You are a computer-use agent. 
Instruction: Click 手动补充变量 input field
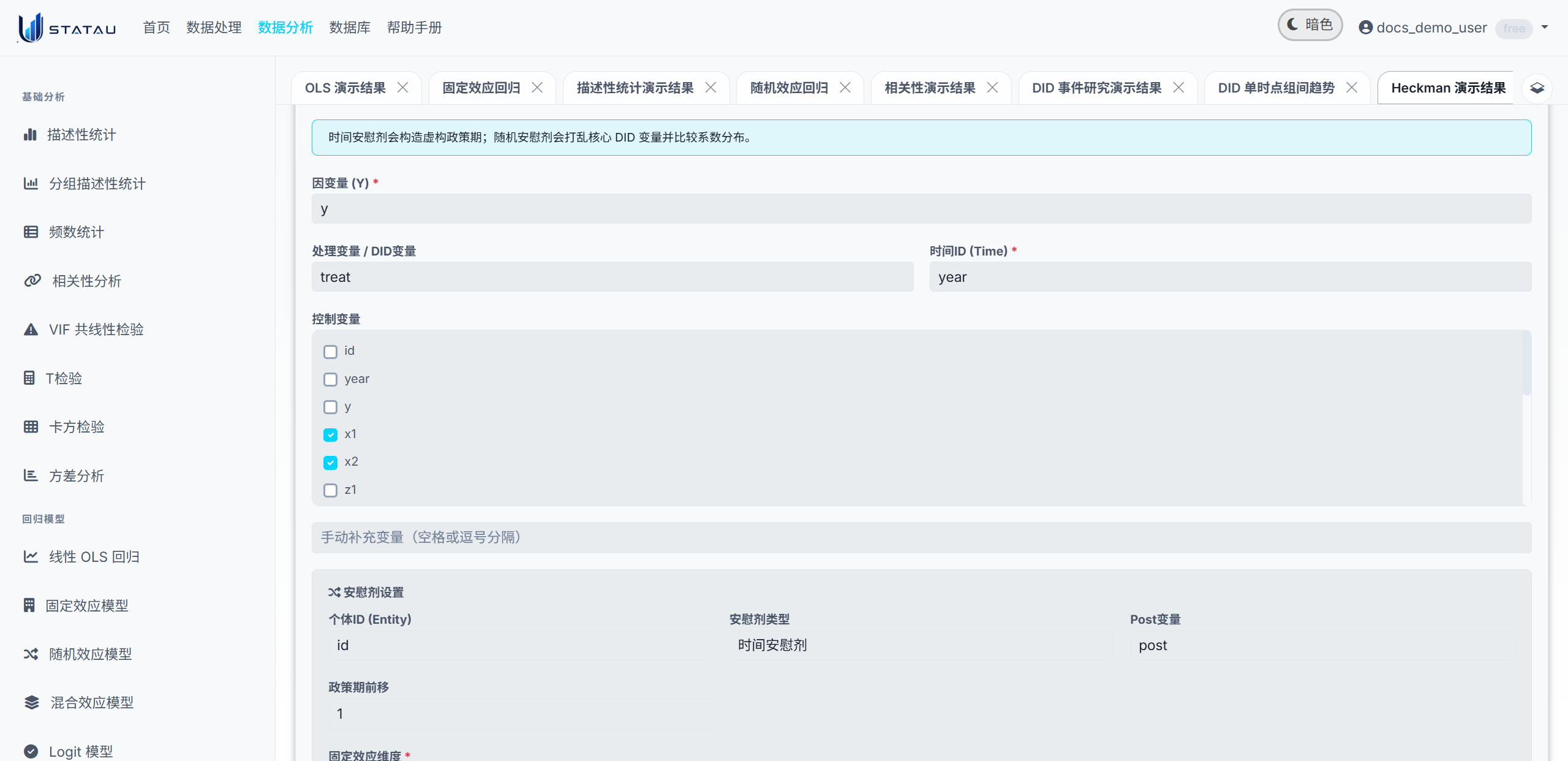(921, 537)
